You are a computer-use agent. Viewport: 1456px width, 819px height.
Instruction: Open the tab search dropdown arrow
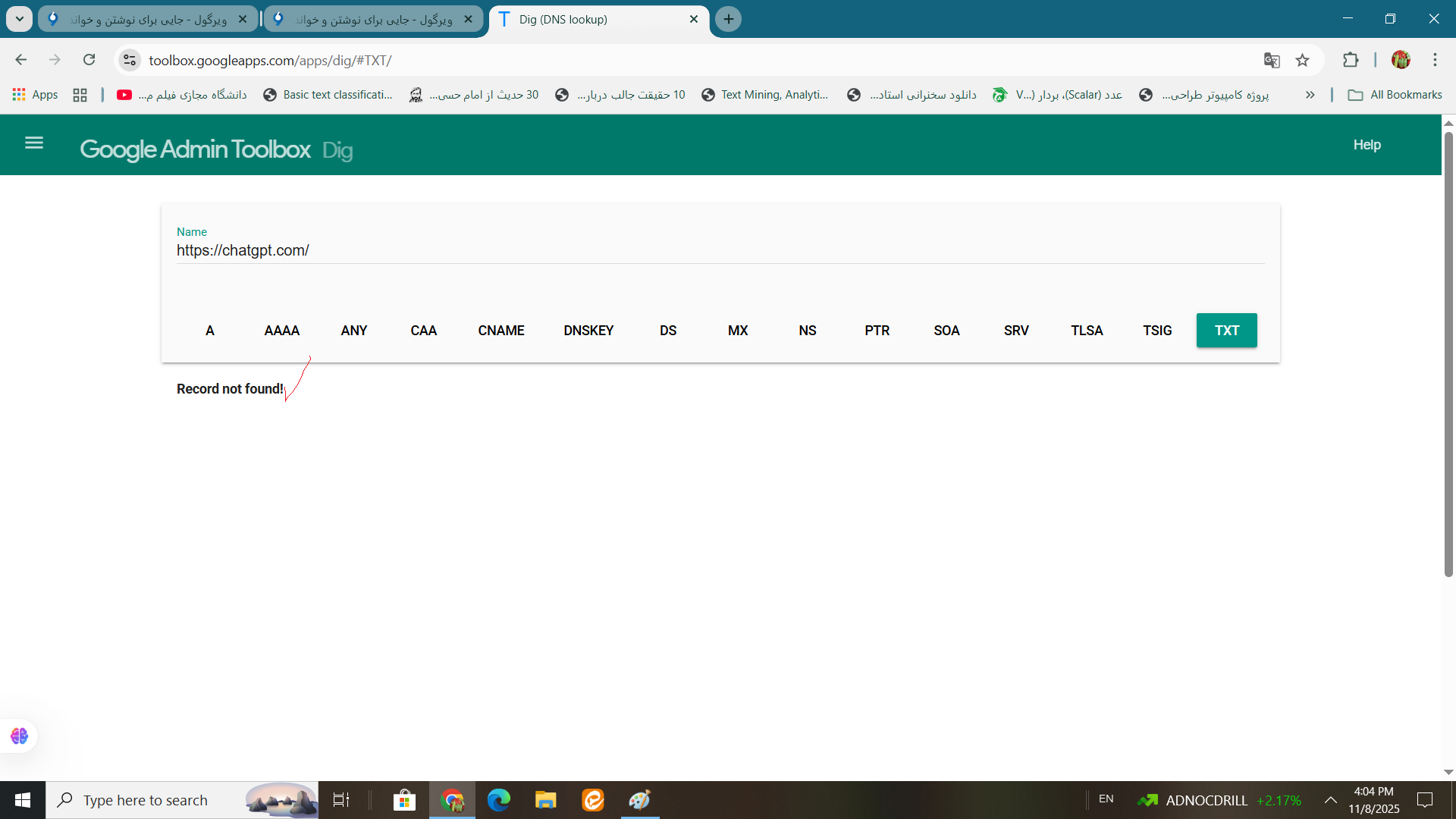point(19,19)
